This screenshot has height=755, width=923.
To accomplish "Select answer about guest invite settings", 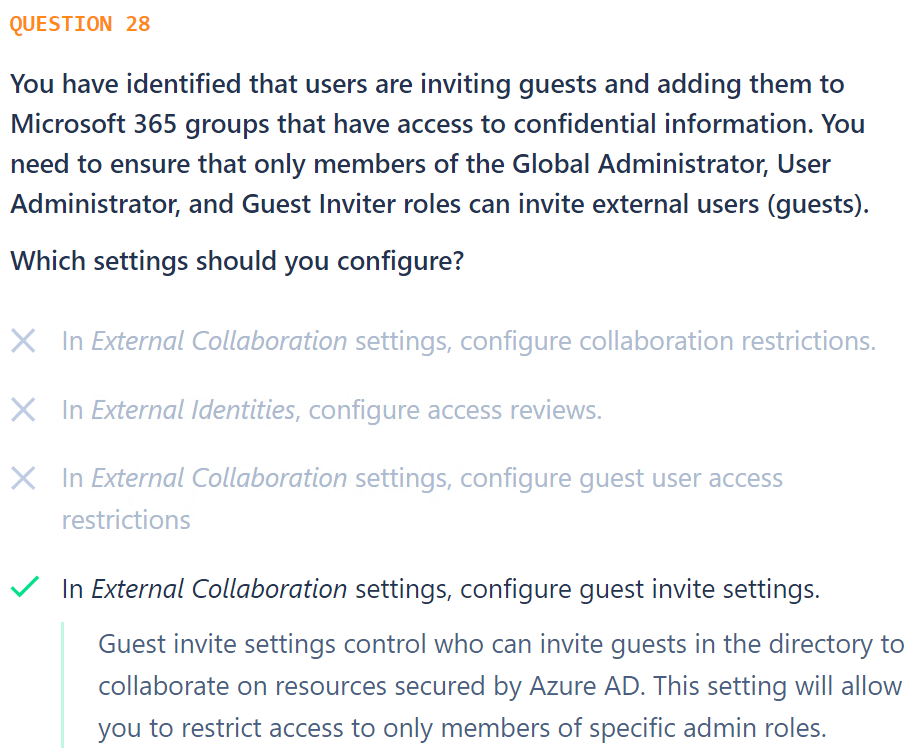I will (x=441, y=589).
